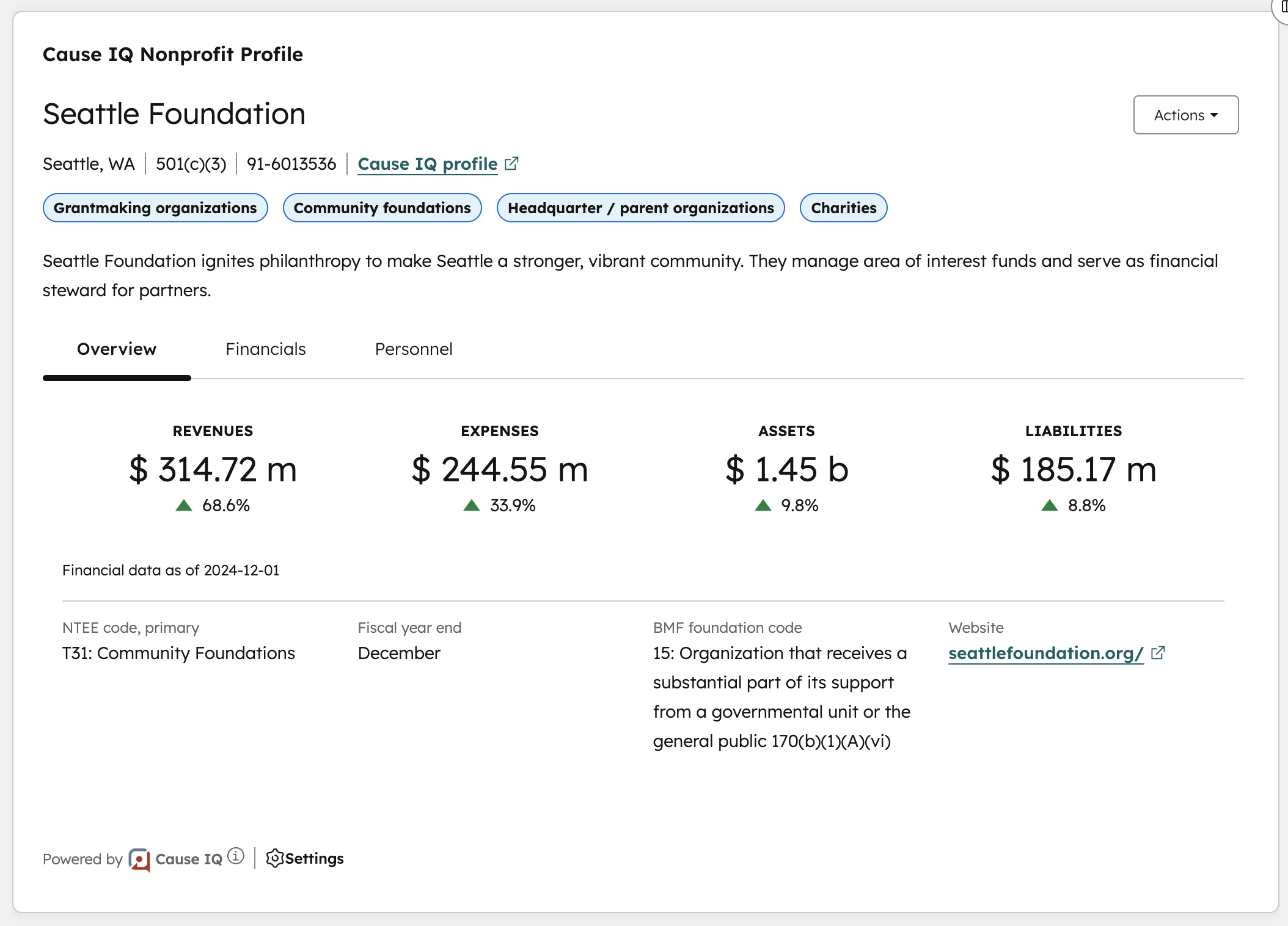Click the green increase arrow under Liabilities
Viewport: 1288px width, 926px height.
pyautogui.click(x=1050, y=505)
